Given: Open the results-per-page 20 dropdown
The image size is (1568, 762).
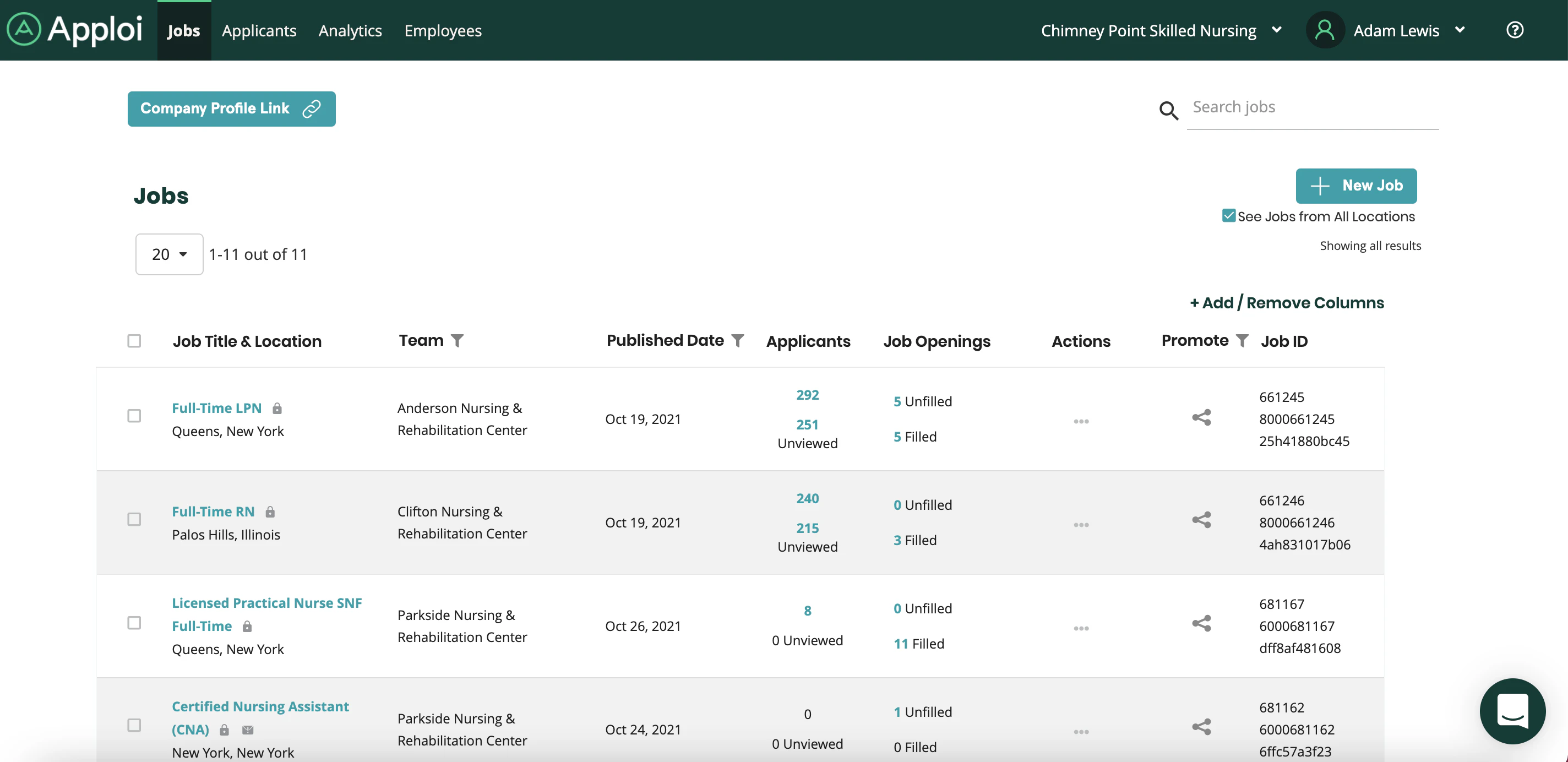Looking at the screenshot, I should tap(168, 254).
